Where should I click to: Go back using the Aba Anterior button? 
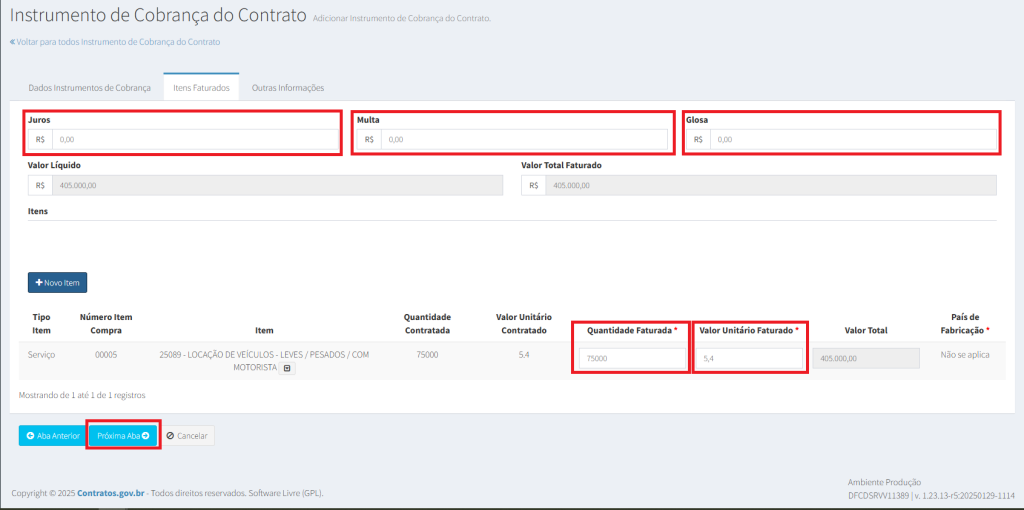click(52, 436)
